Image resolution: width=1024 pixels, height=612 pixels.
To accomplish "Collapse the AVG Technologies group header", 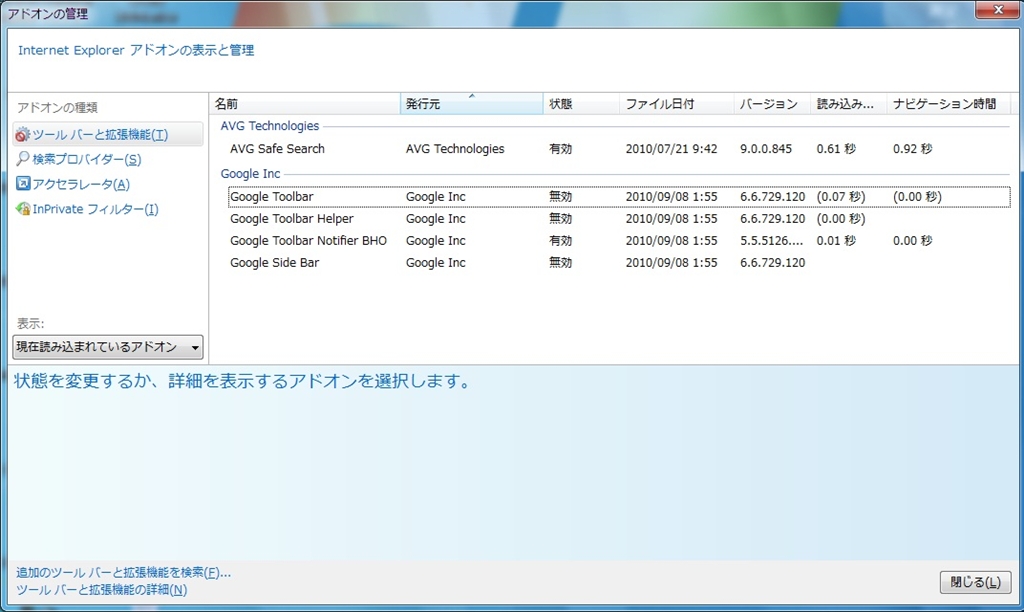I will (x=270, y=126).
